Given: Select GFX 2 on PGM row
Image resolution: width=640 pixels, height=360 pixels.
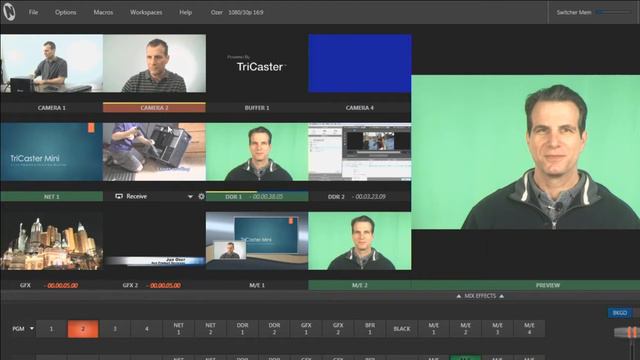Looking at the screenshot, I should coord(338,329).
